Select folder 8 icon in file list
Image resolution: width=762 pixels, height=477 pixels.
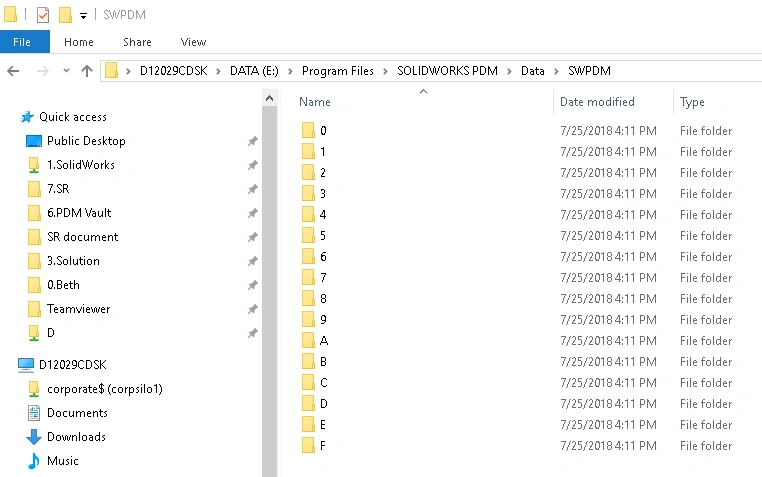click(308, 298)
